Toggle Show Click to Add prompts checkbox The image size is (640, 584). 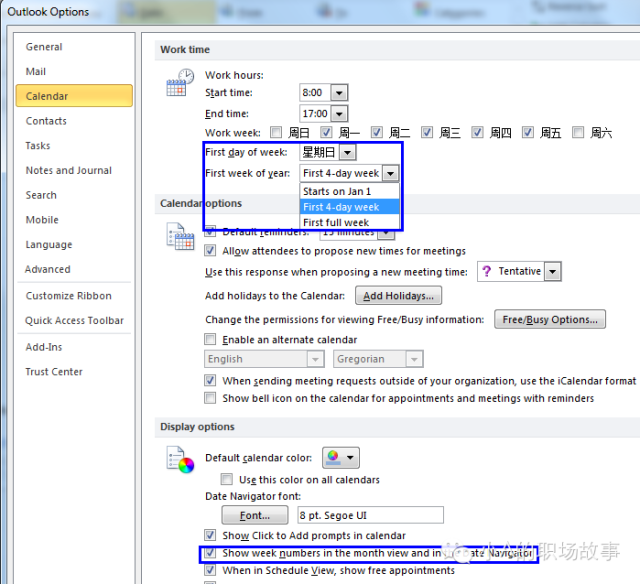(x=210, y=535)
